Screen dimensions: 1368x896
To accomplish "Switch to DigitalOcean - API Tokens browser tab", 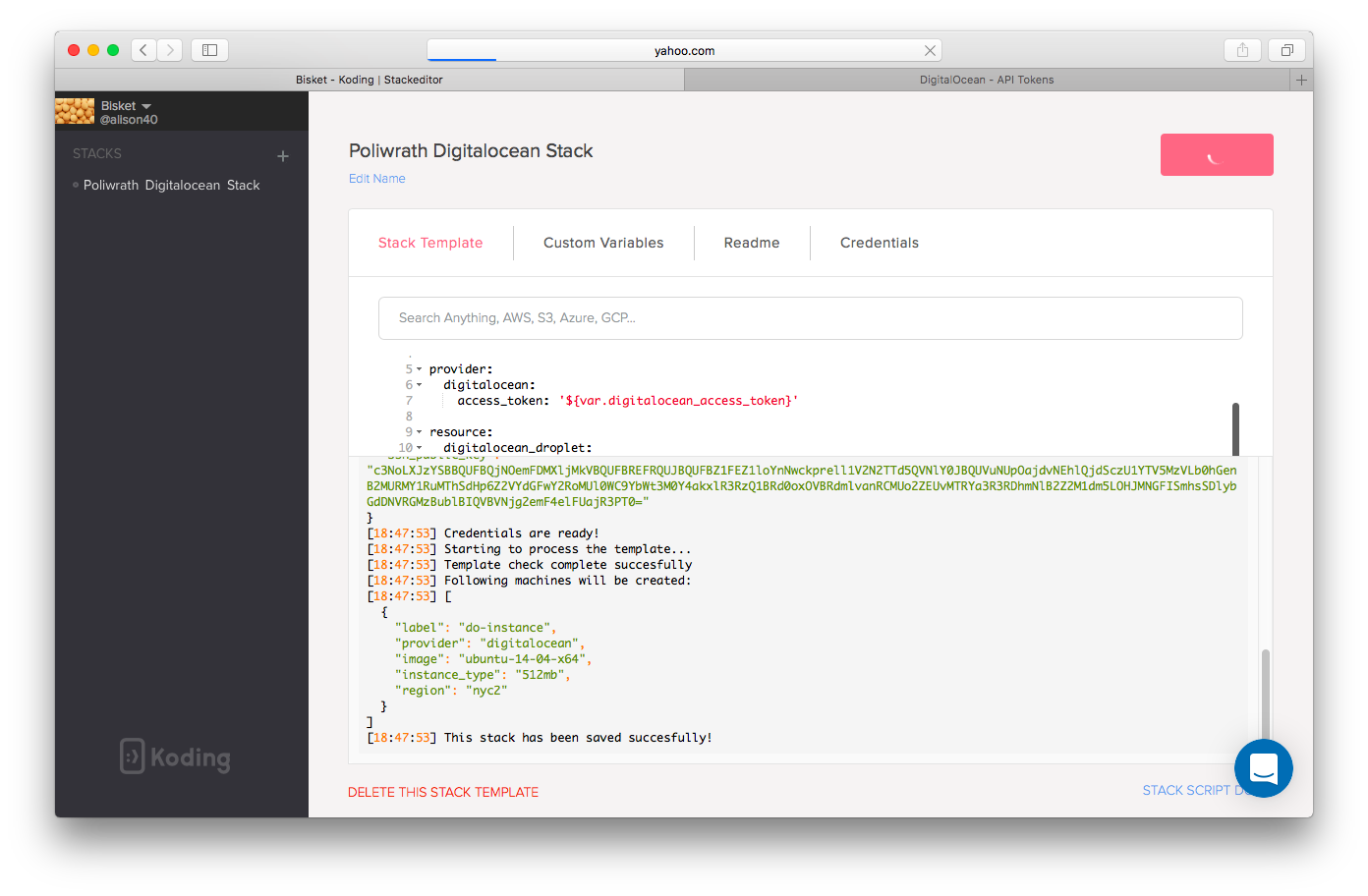I will click(x=987, y=80).
